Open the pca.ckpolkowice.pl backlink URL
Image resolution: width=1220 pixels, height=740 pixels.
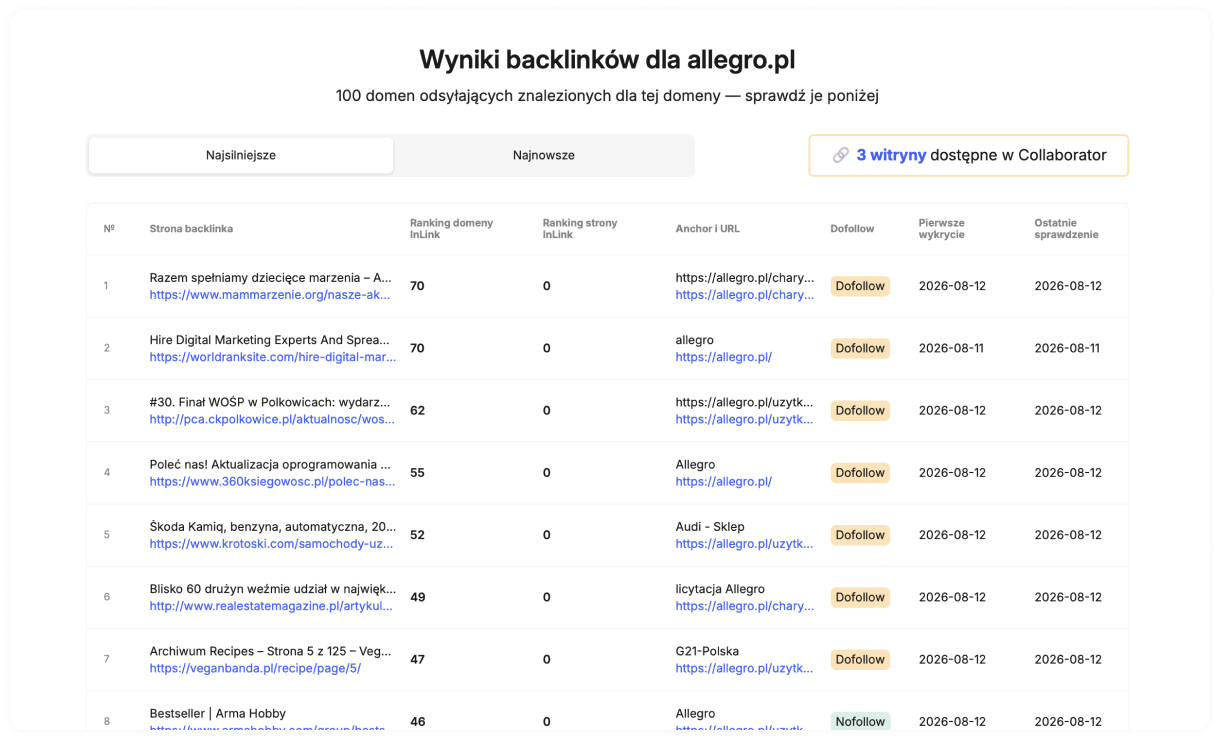pos(272,419)
